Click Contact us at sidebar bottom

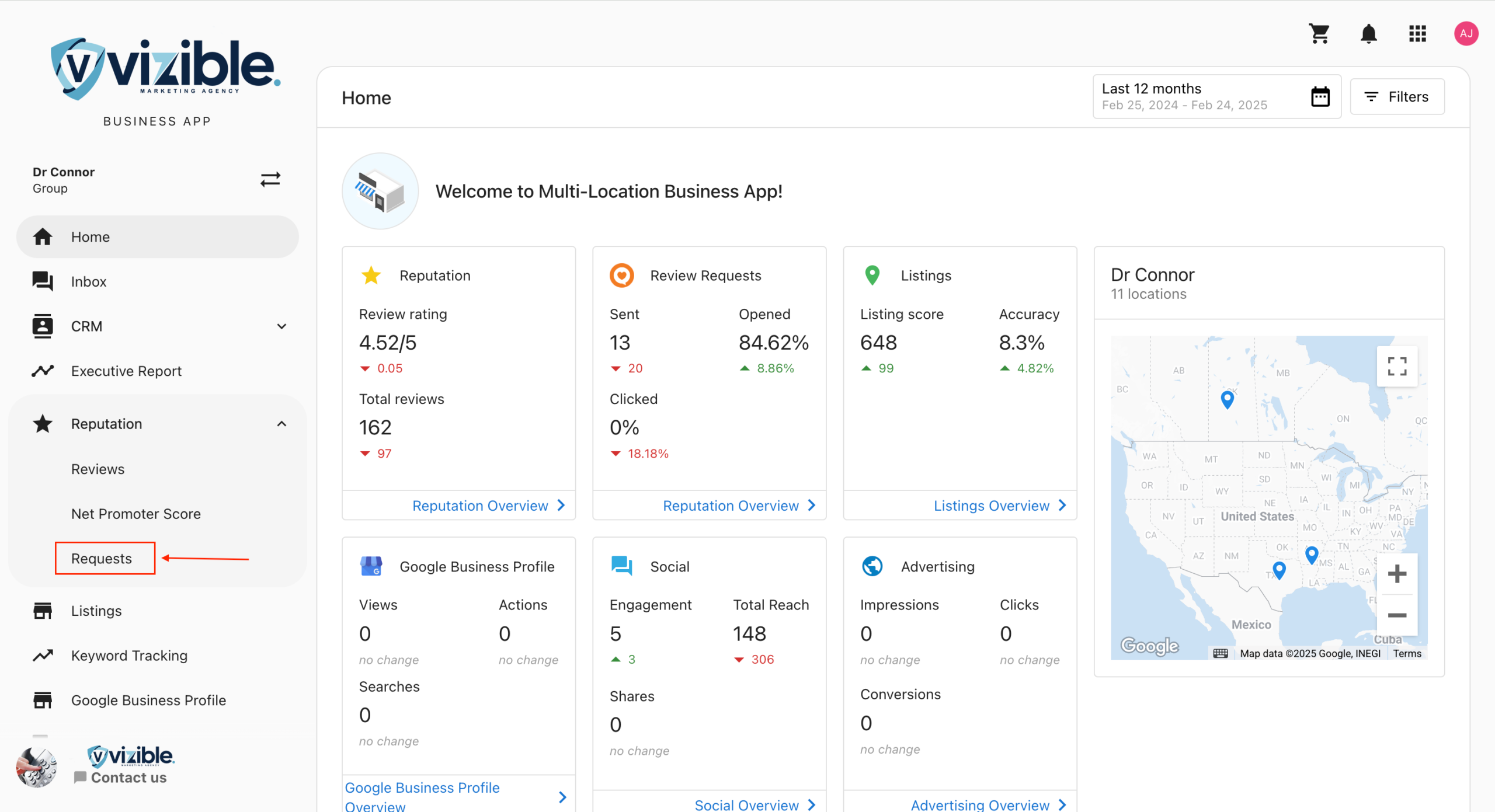point(128,778)
